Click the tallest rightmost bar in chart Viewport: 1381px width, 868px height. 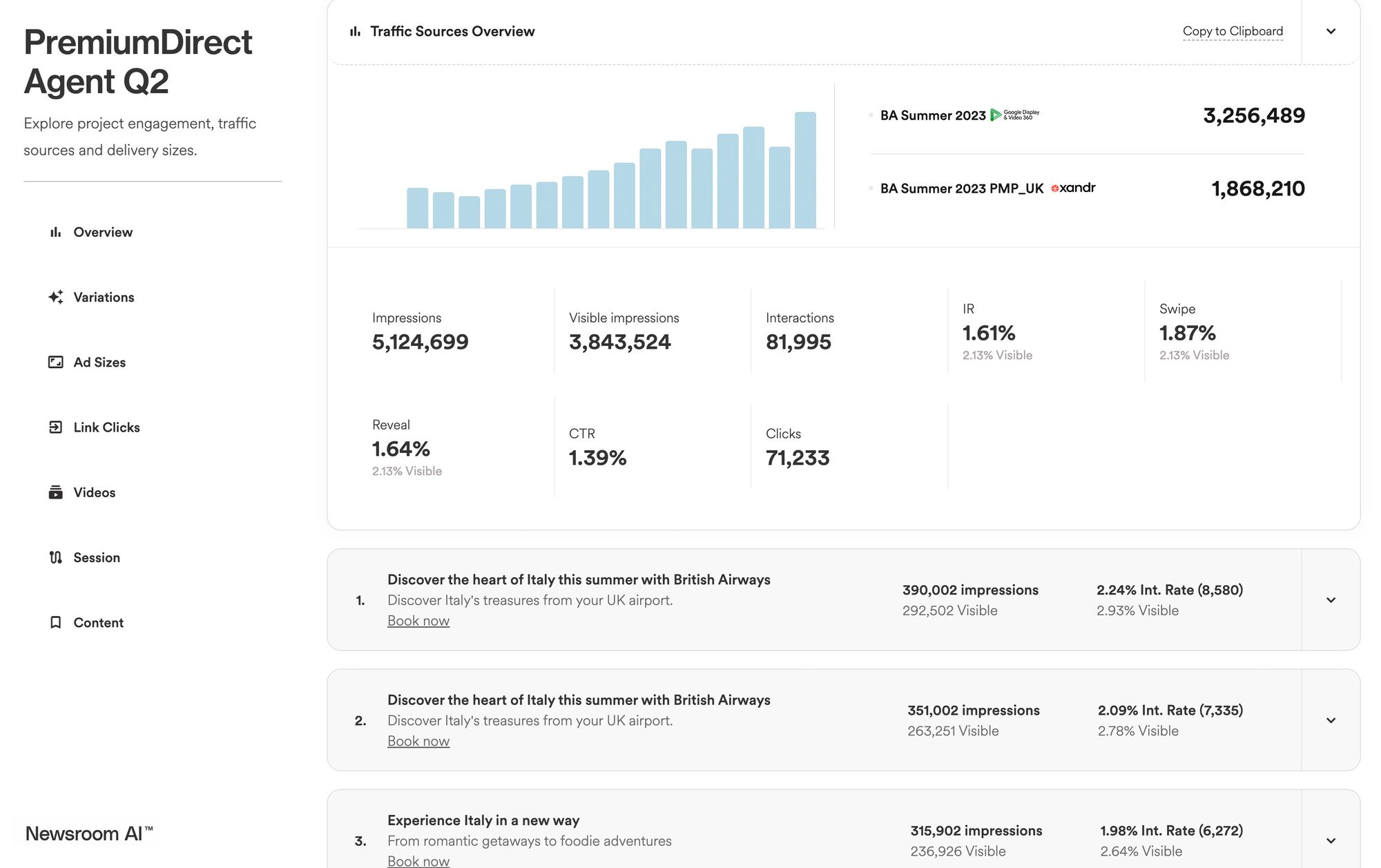[805, 171]
